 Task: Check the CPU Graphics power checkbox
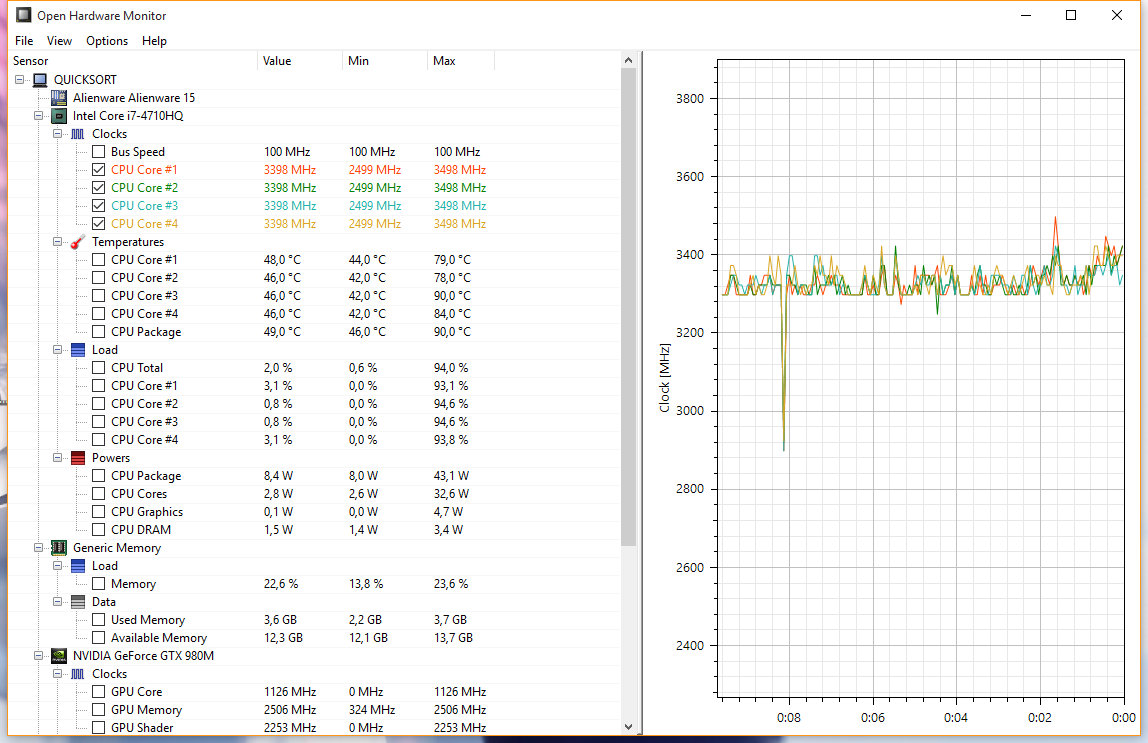[99, 512]
